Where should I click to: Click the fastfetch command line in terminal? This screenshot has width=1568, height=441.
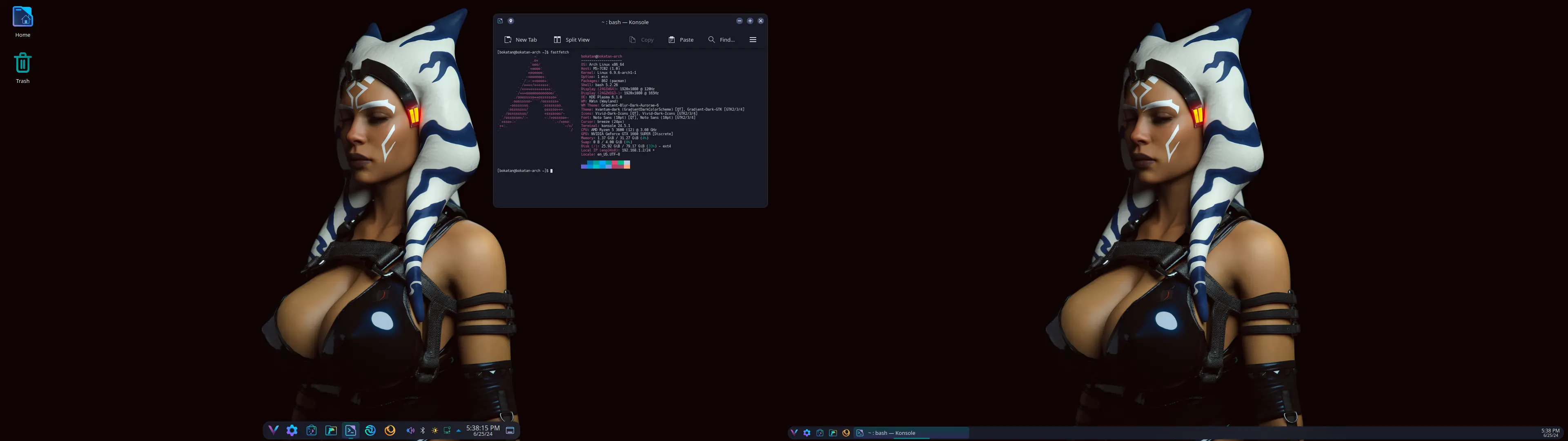(533, 52)
